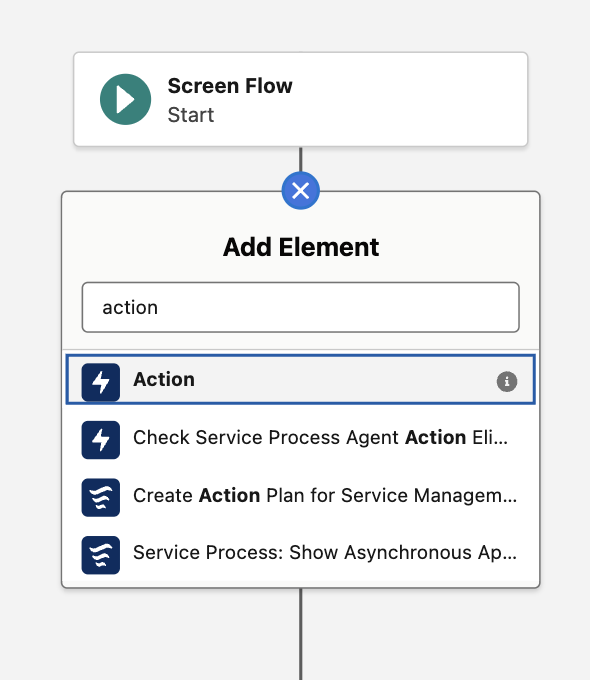Viewport: 590px width, 680px height.
Task: Click the Create Action Plan flow icon
Action: click(x=101, y=497)
